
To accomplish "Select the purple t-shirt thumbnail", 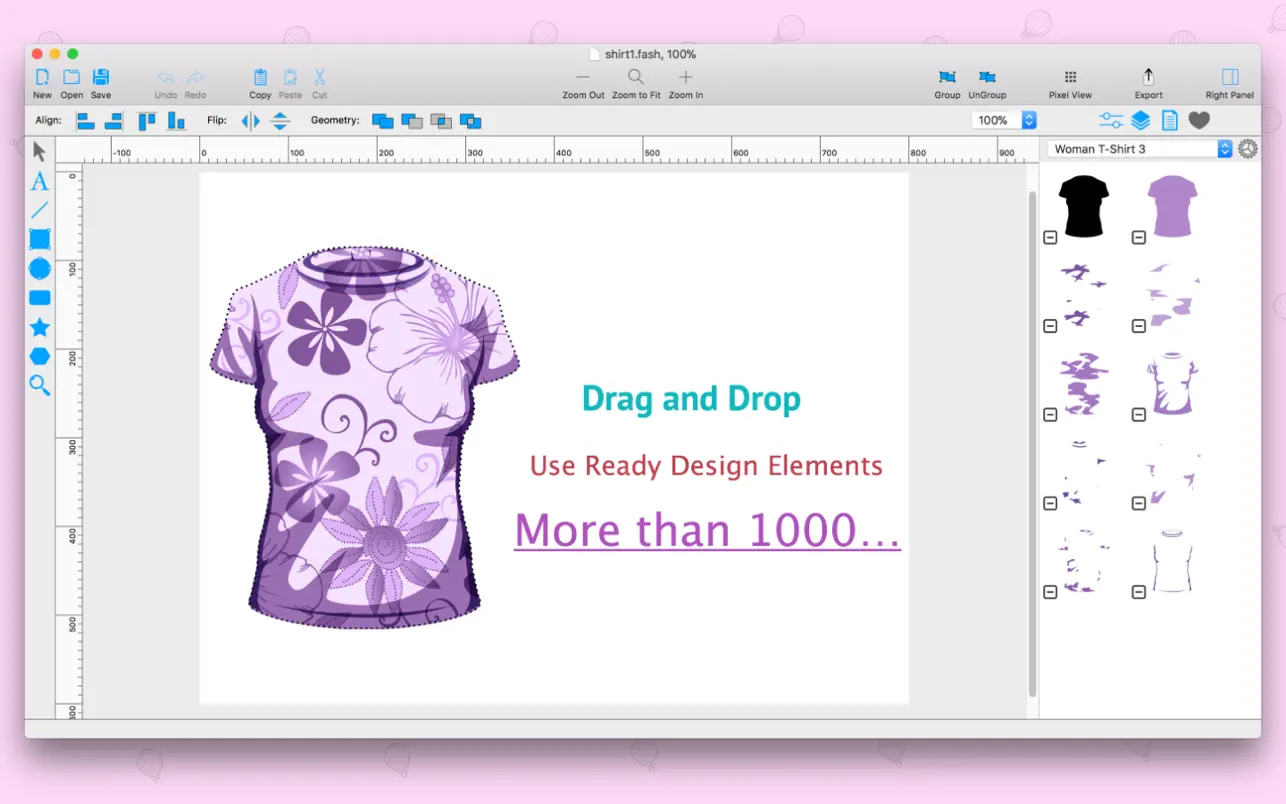I will pyautogui.click(x=1170, y=203).
